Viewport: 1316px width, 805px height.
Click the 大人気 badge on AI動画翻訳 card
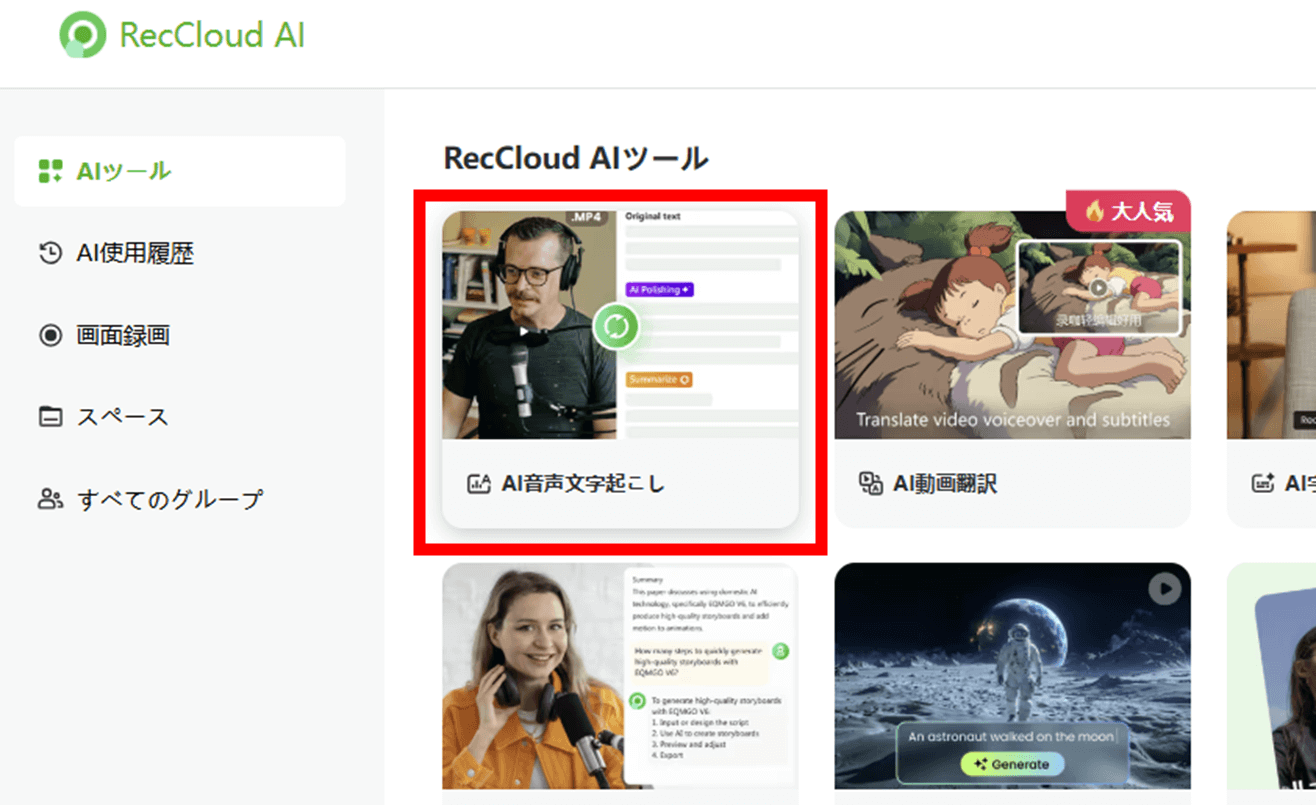tap(1128, 211)
